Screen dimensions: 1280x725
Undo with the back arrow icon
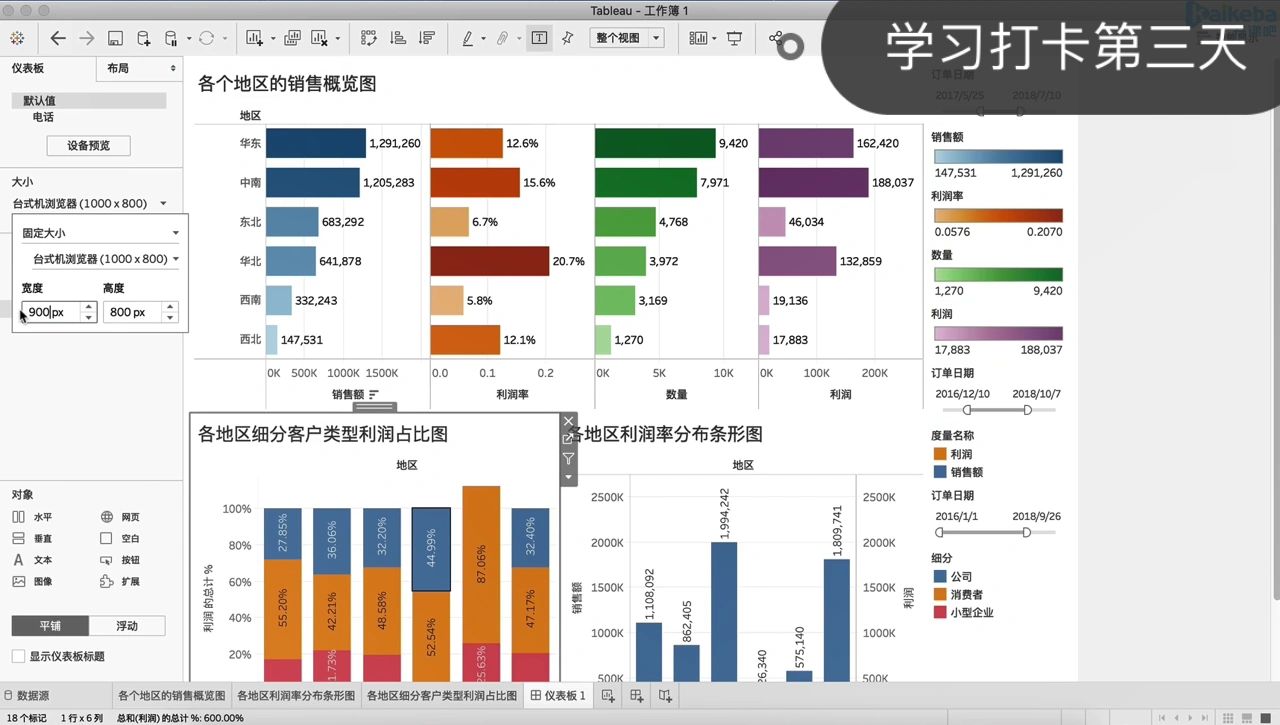pyautogui.click(x=58, y=38)
